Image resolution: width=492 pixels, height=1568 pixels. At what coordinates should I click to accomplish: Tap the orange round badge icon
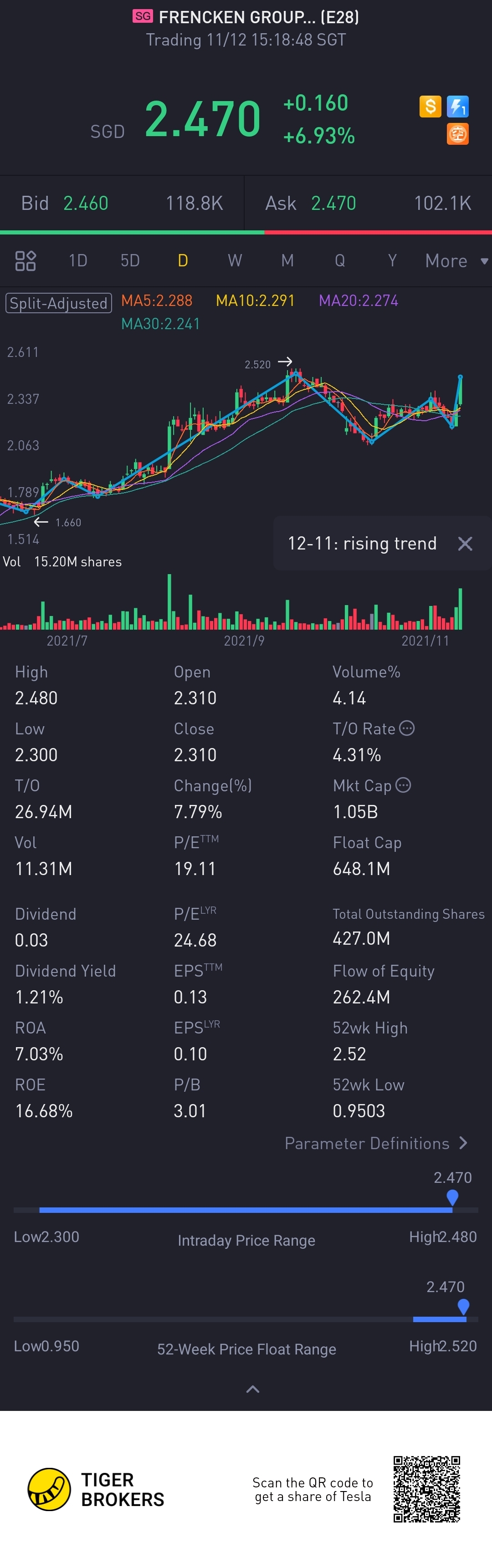pos(458,134)
